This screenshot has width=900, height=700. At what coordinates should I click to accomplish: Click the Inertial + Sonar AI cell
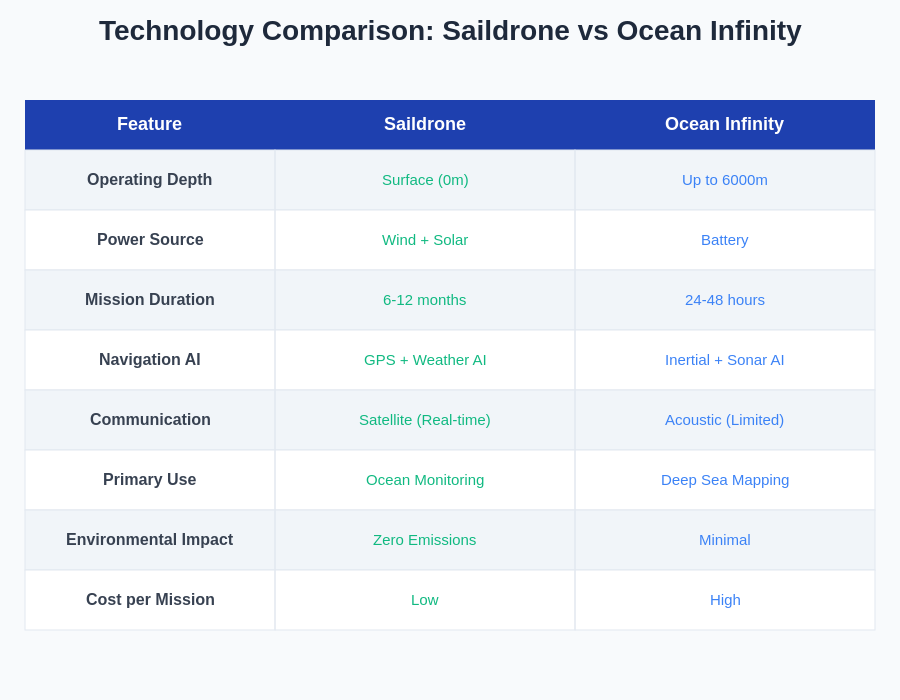(724, 360)
